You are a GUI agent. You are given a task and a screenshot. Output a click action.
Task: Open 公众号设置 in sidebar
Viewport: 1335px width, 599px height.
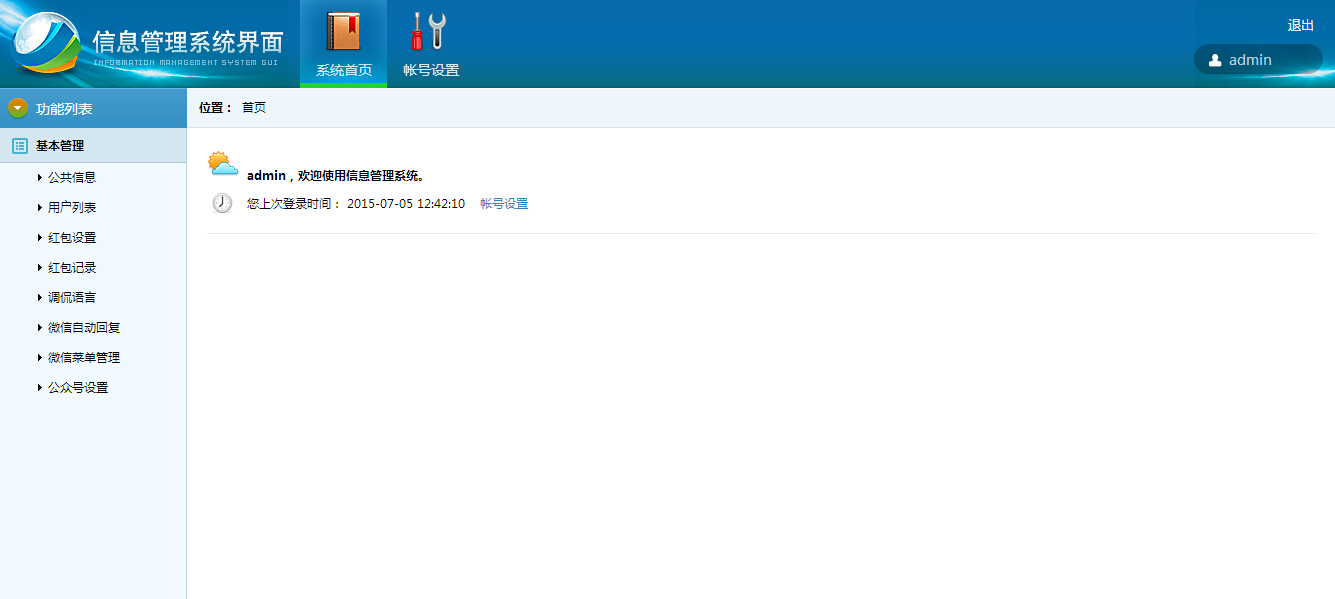(x=78, y=388)
